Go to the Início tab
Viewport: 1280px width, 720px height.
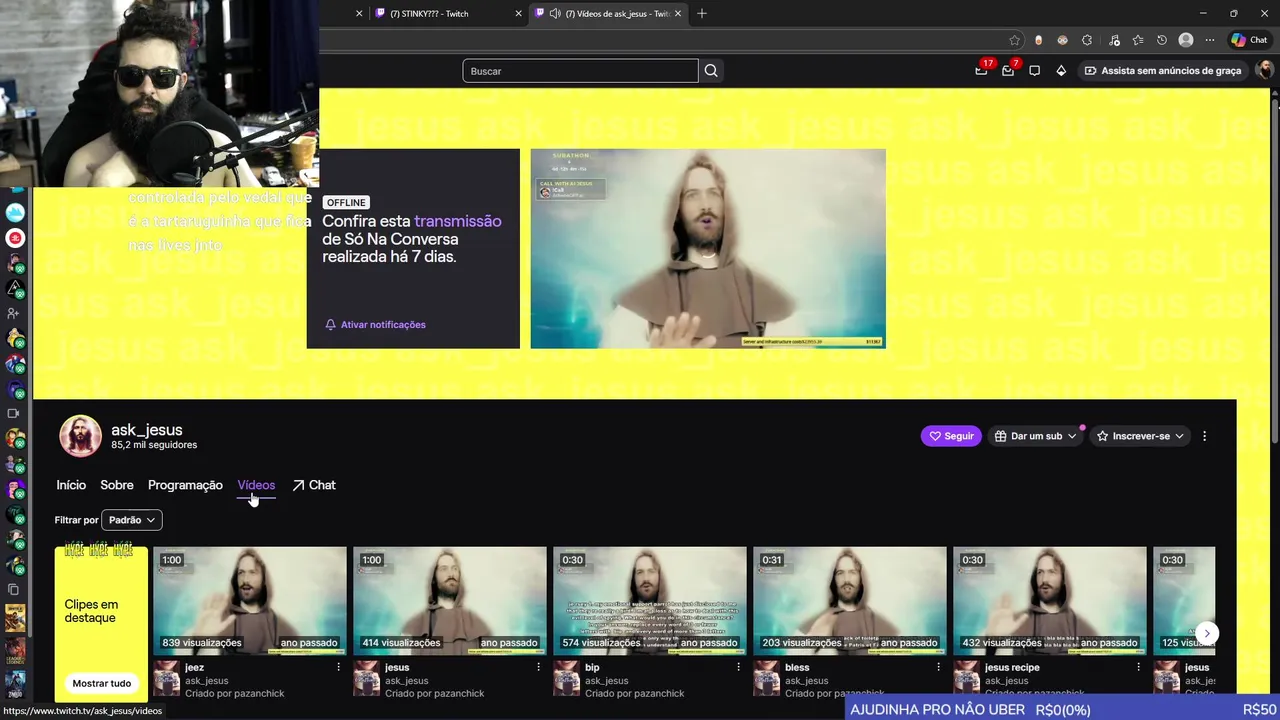[71, 485]
